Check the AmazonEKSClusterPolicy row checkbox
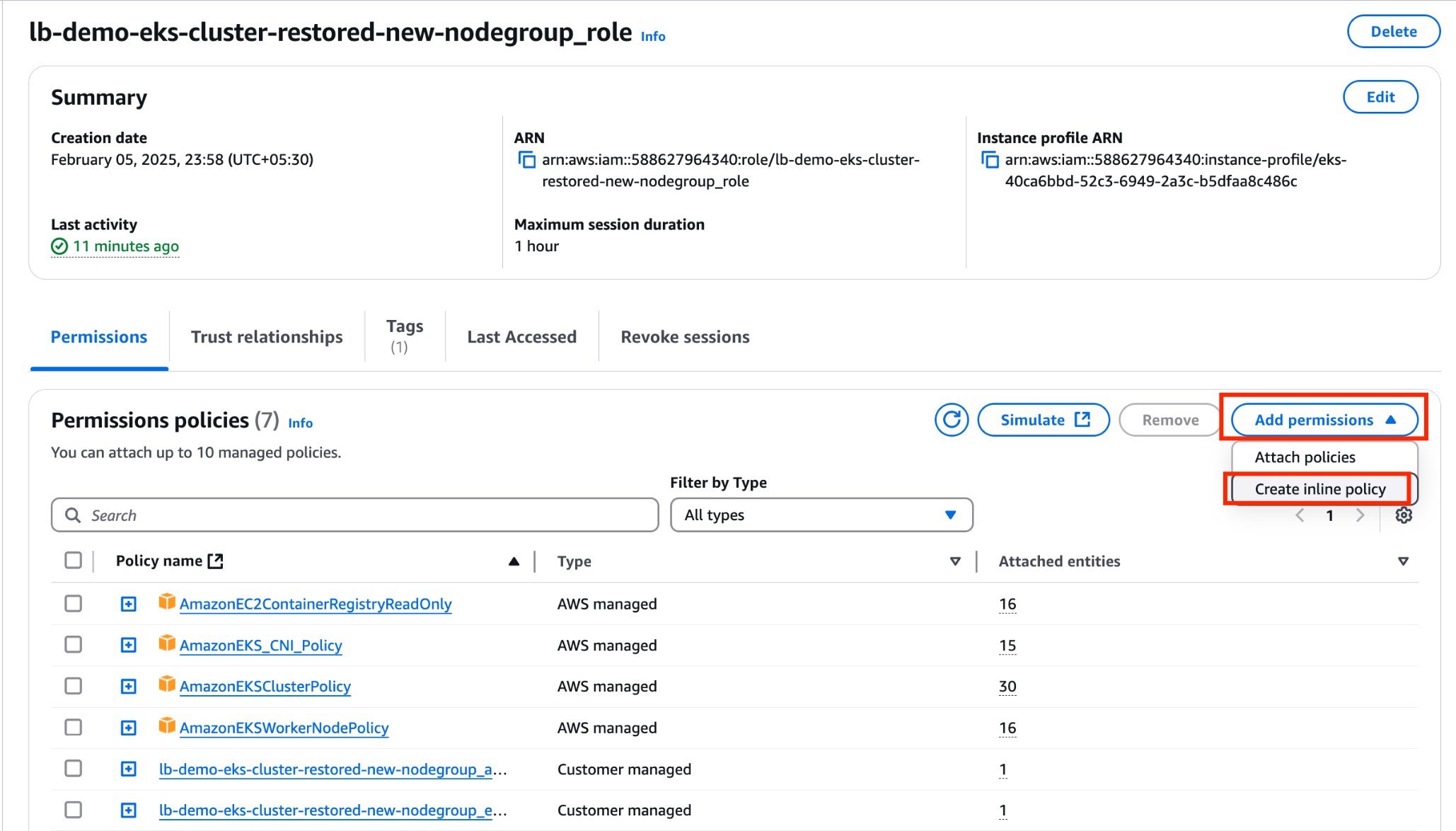The width and height of the screenshot is (1456, 831). pos(74,686)
